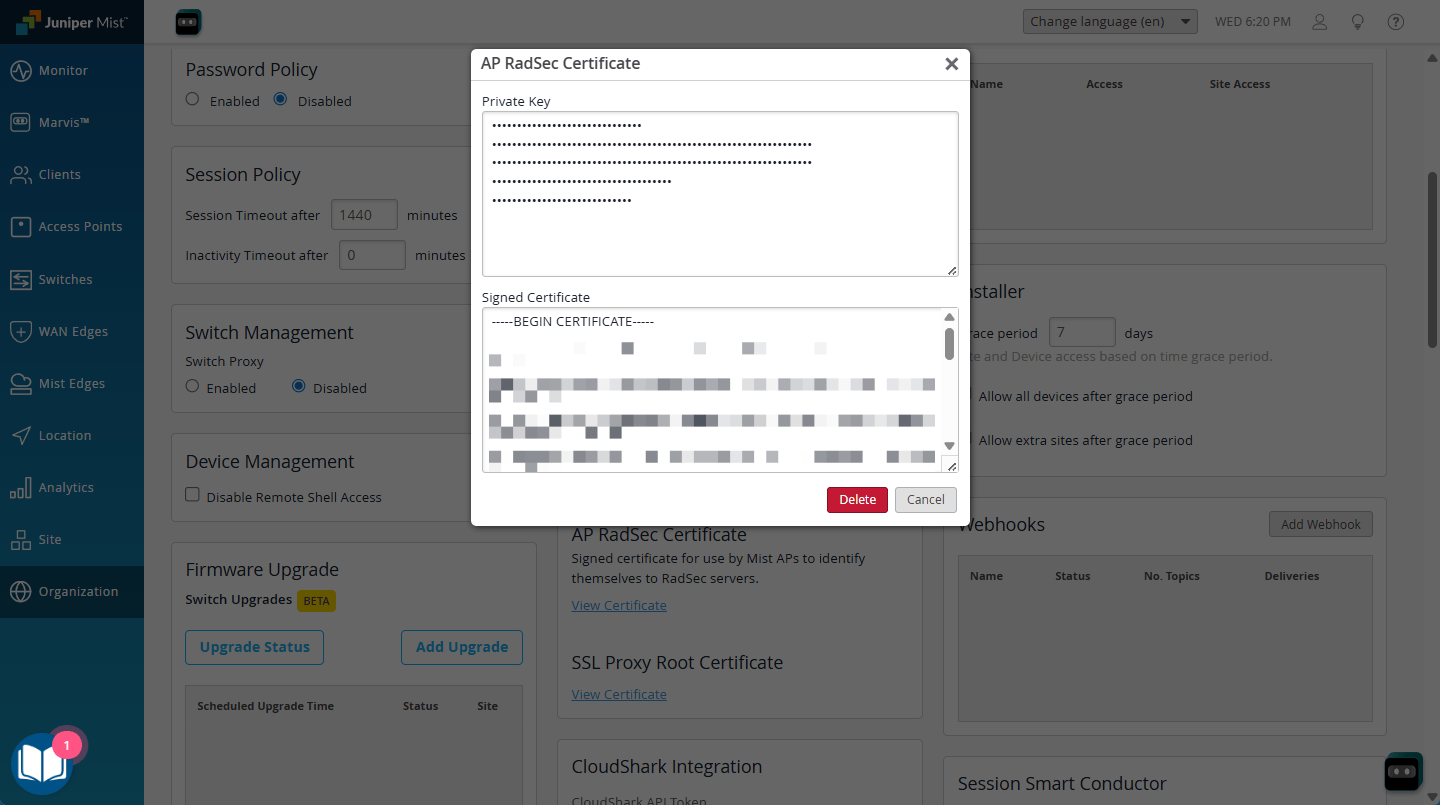Open the Marvis chatbot icon in header
This screenshot has width=1440, height=805.
click(188, 22)
